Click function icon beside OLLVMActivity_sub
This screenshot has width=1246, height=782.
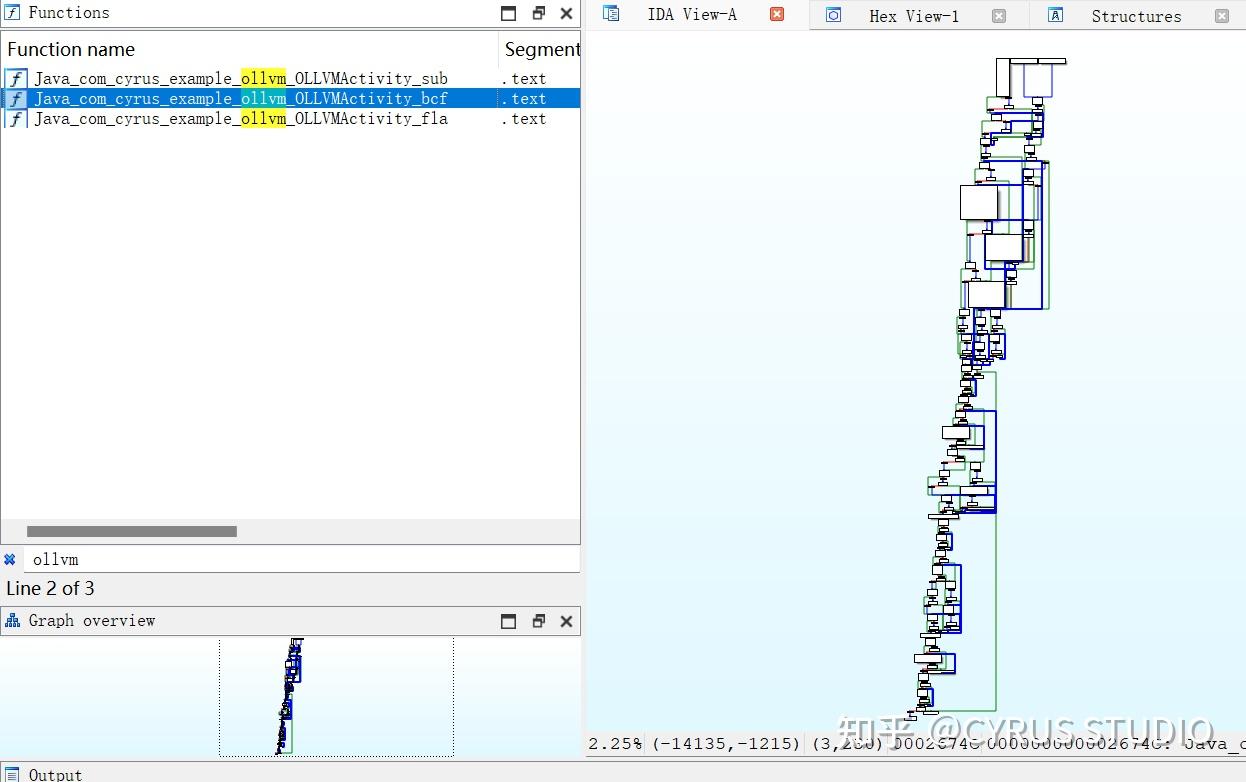point(16,79)
